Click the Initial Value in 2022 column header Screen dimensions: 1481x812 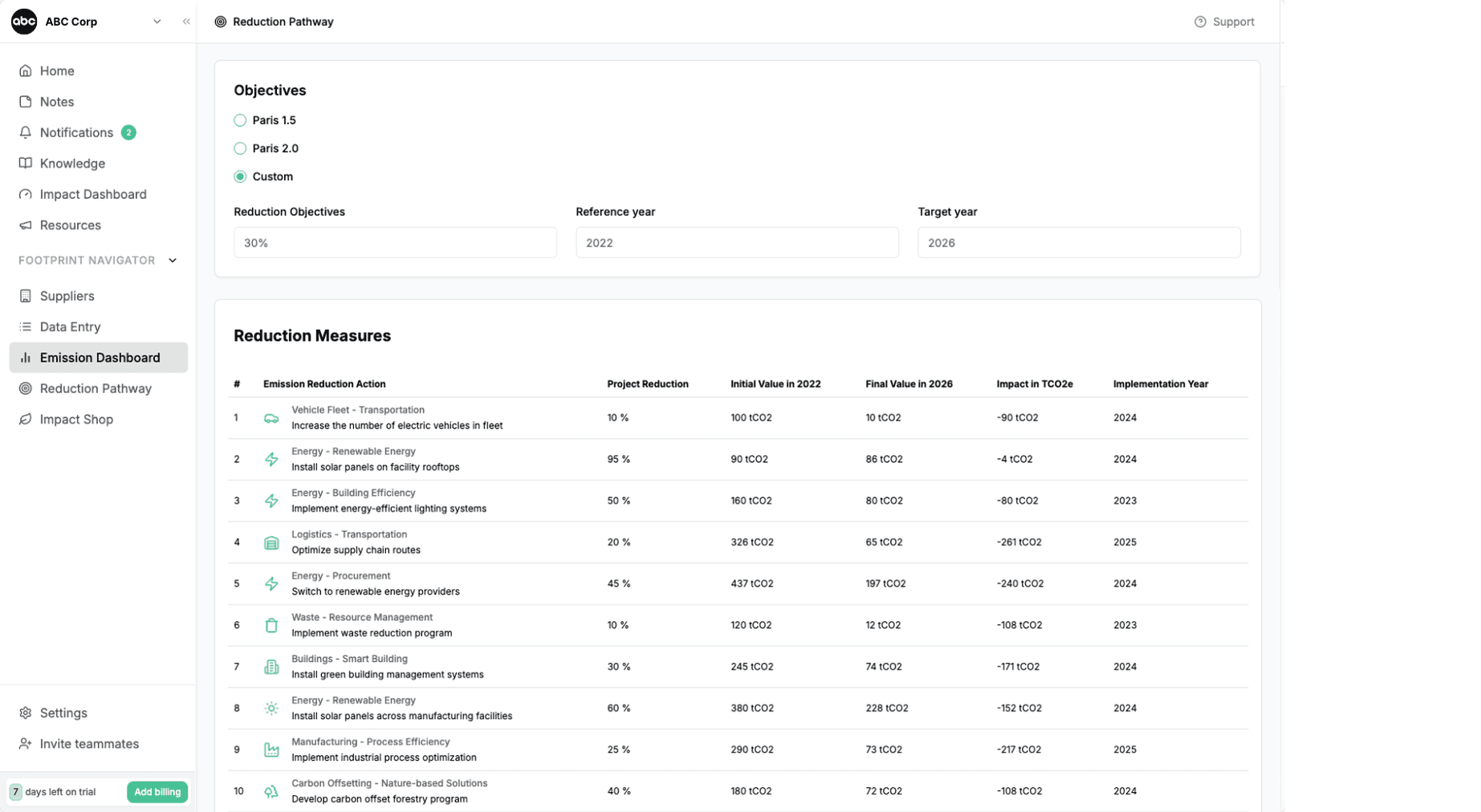[775, 384]
